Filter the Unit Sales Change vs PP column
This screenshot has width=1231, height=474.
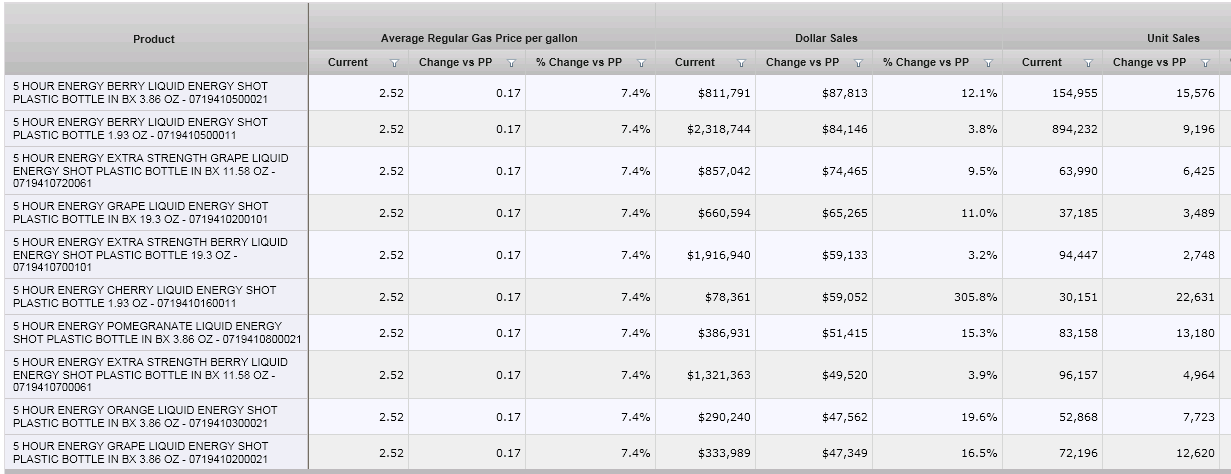pyautogui.click(x=1206, y=63)
